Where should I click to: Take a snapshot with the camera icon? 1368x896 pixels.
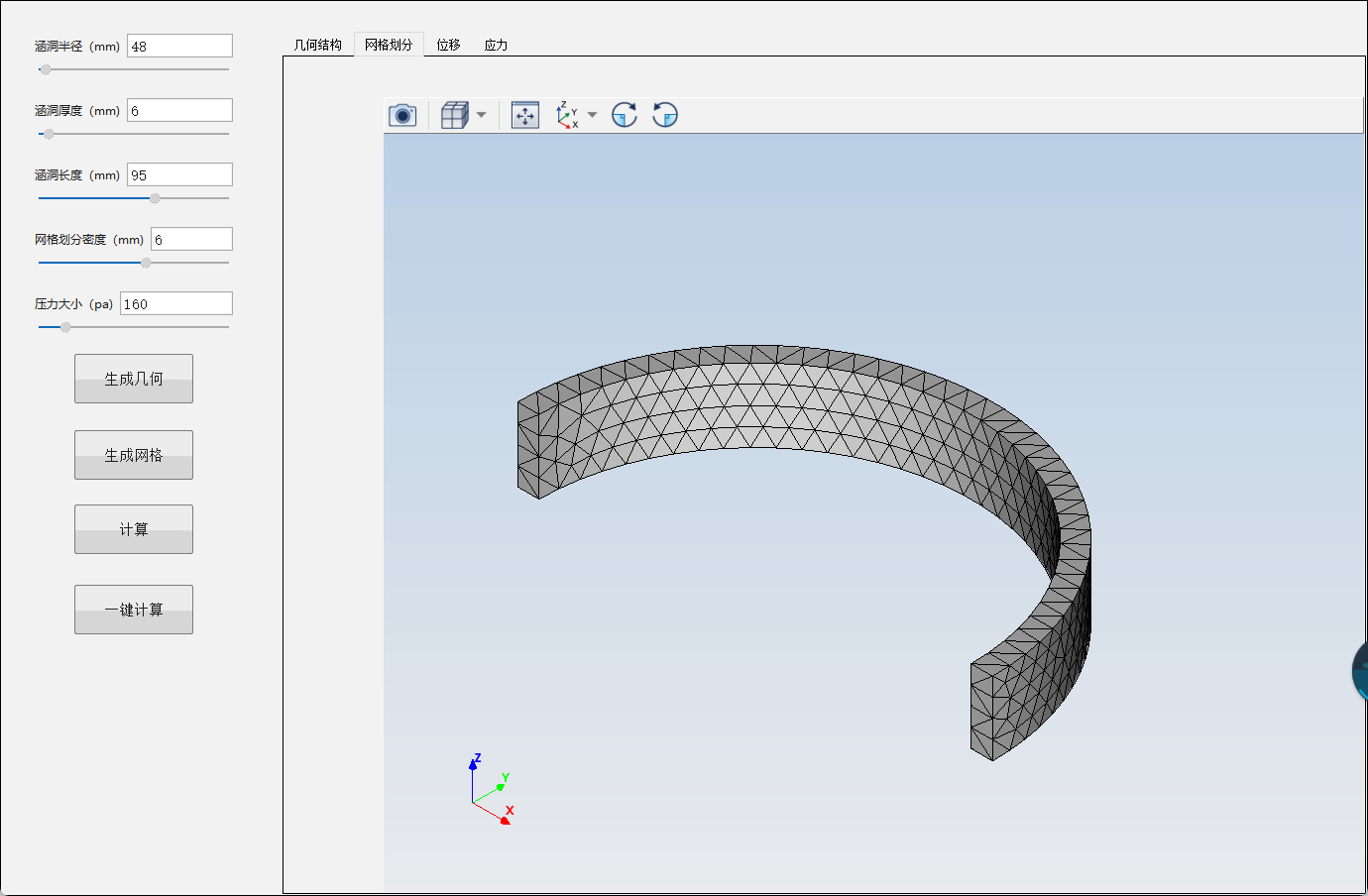(x=402, y=115)
